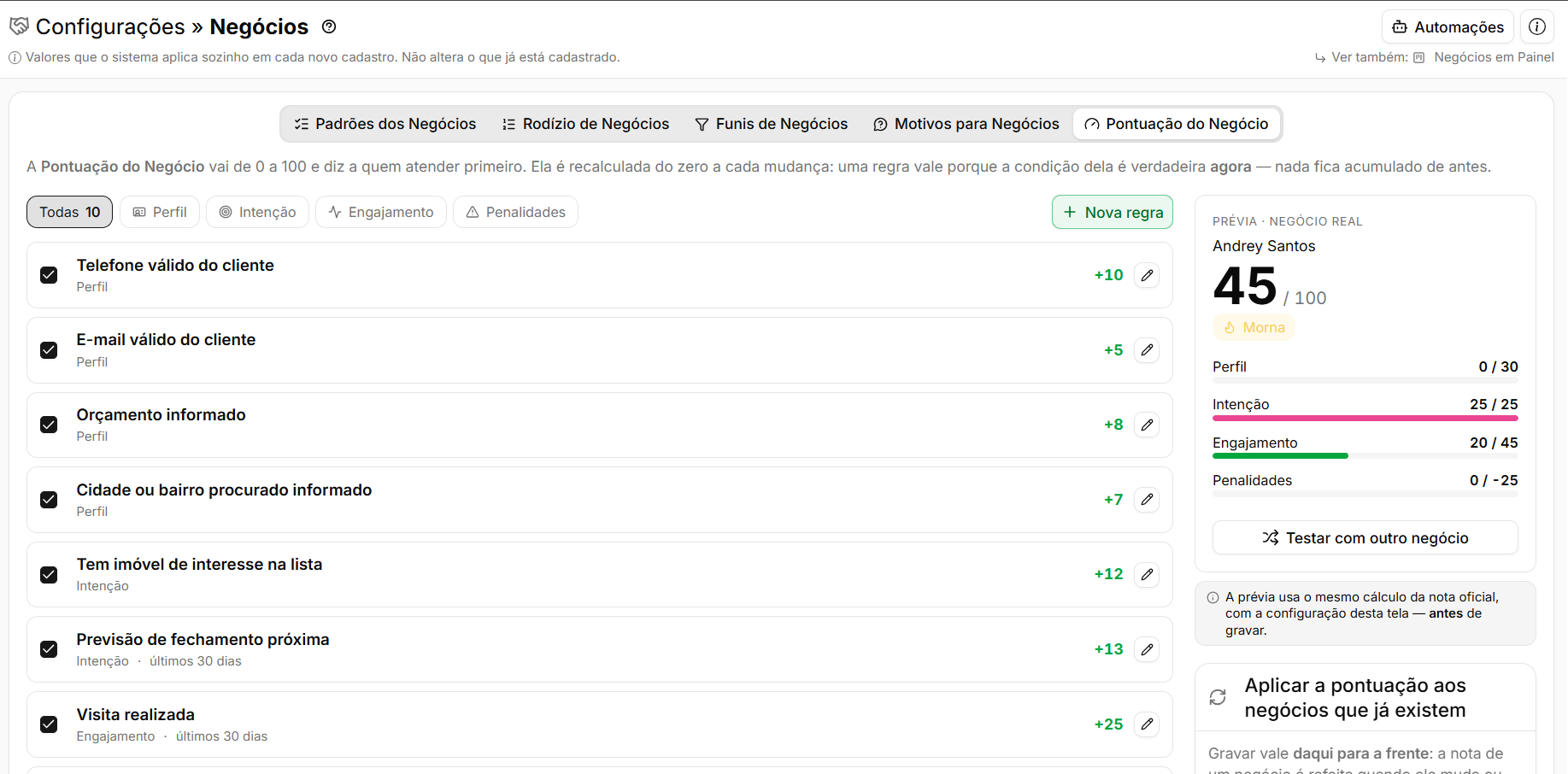Click the +25 score of Visita realizada
This screenshot has width=1568, height=774.
tap(1108, 724)
